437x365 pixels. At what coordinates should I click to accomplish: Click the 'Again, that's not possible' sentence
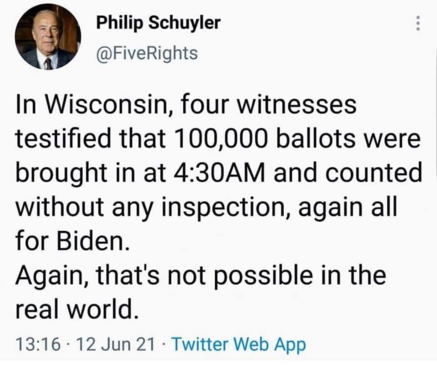165,275
